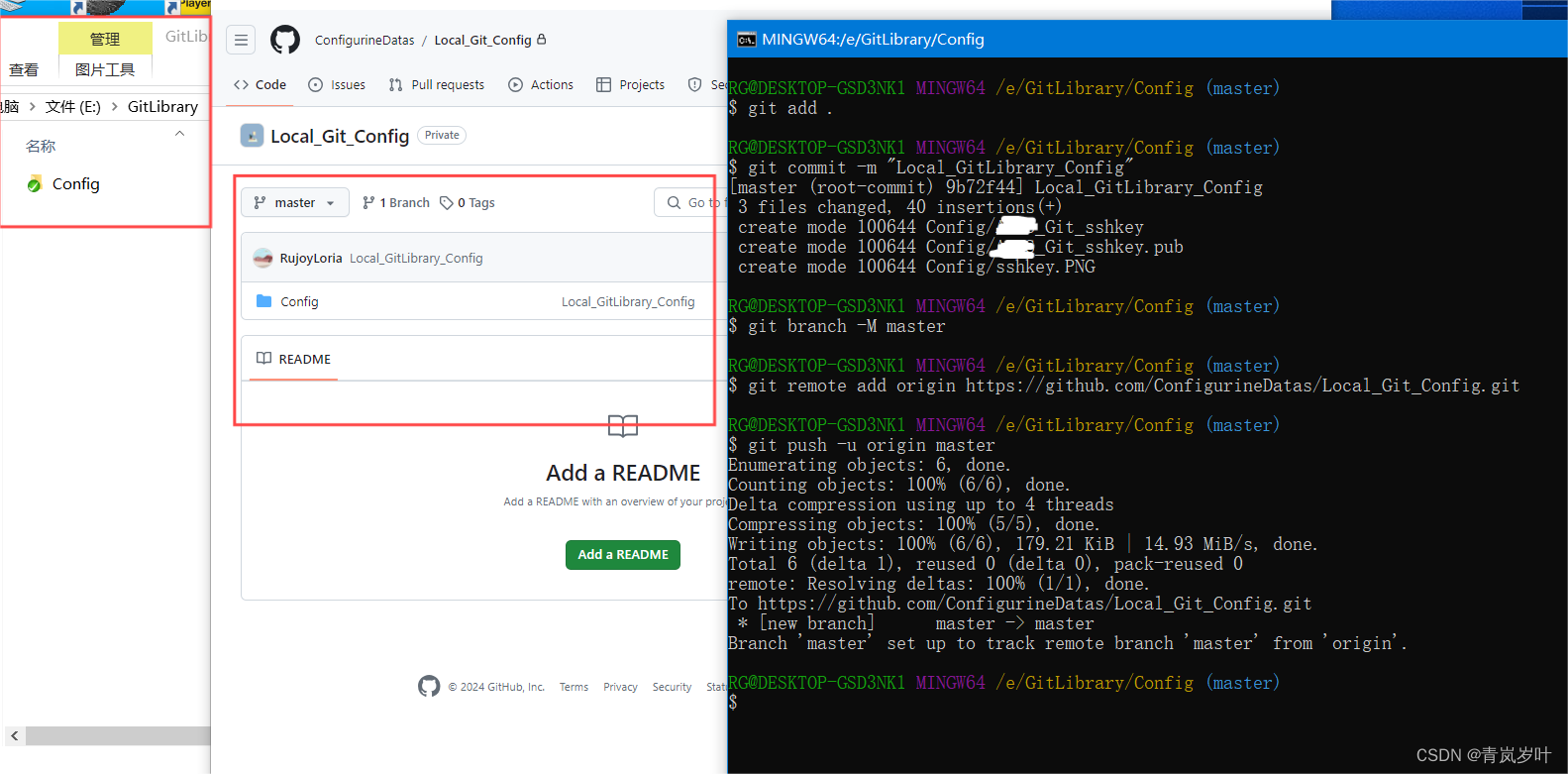Click the lock icon beside repository name
The height and width of the screenshot is (774, 1568).
click(x=542, y=40)
